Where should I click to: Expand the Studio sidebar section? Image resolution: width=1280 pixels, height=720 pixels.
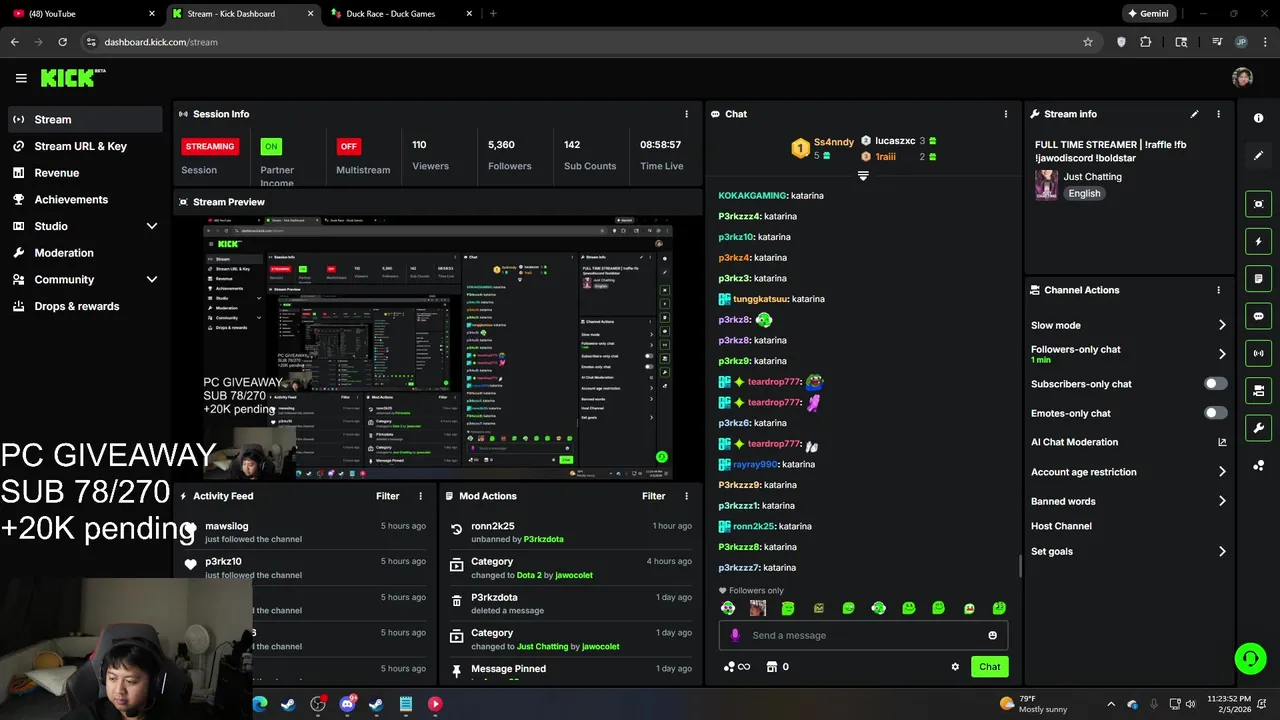click(152, 226)
